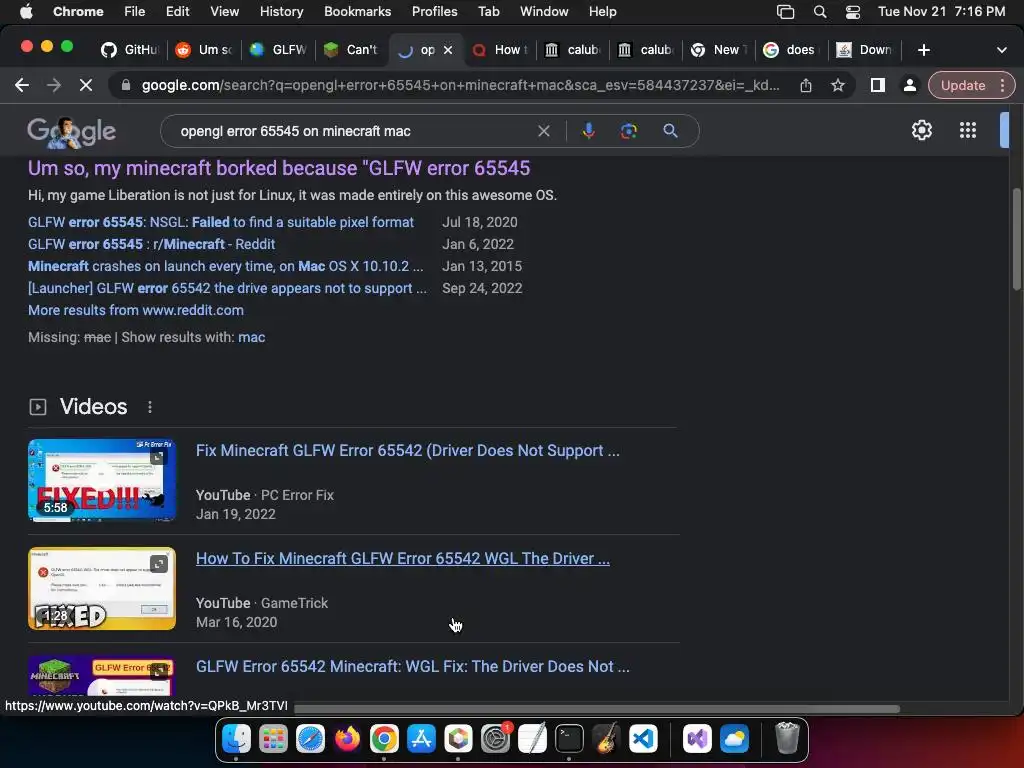
Task: Open Terminal from the Dock
Action: (569, 739)
